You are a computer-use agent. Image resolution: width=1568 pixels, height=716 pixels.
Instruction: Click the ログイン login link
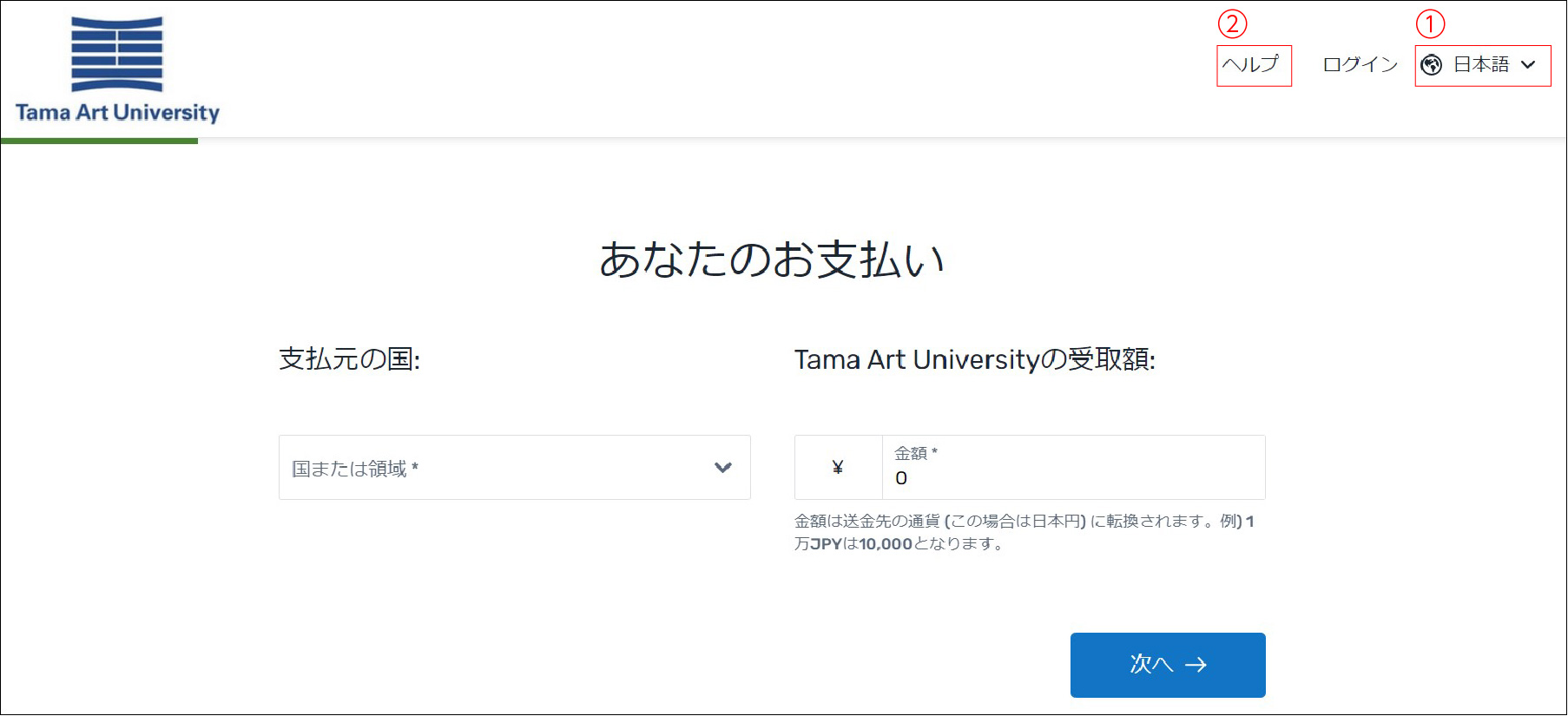pyautogui.click(x=1360, y=64)
